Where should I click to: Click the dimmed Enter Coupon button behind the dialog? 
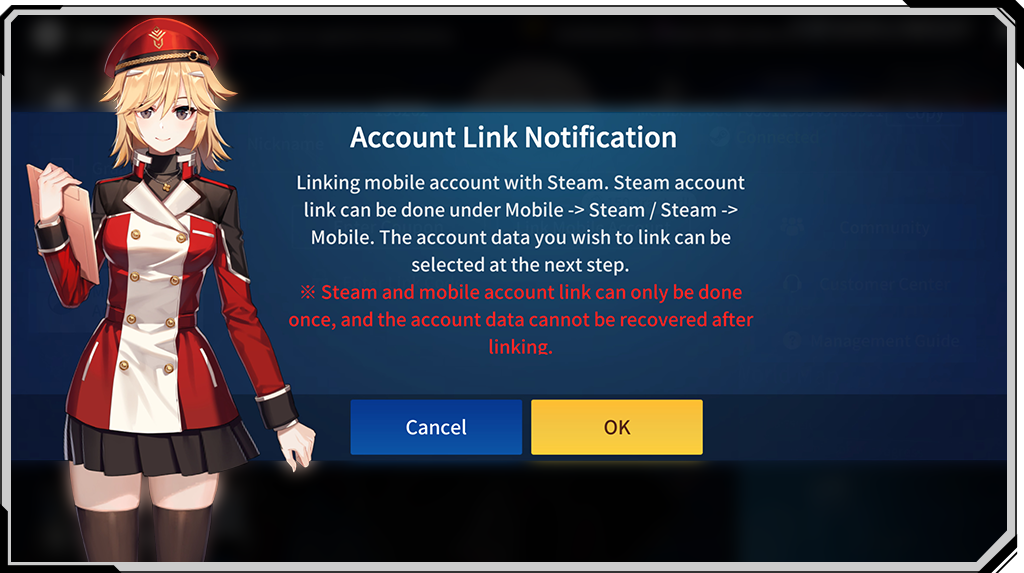click(x=389, y=227)
